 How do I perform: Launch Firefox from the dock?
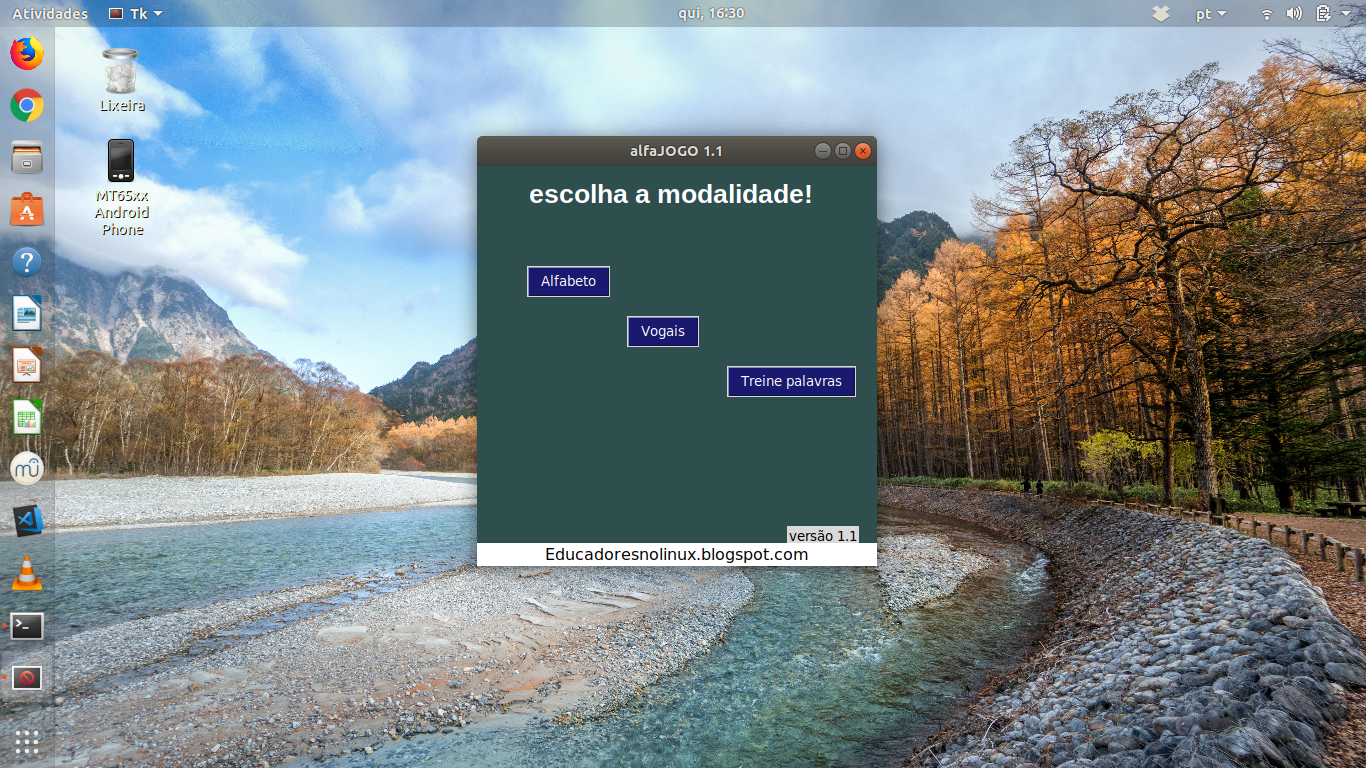pos(27,53)
